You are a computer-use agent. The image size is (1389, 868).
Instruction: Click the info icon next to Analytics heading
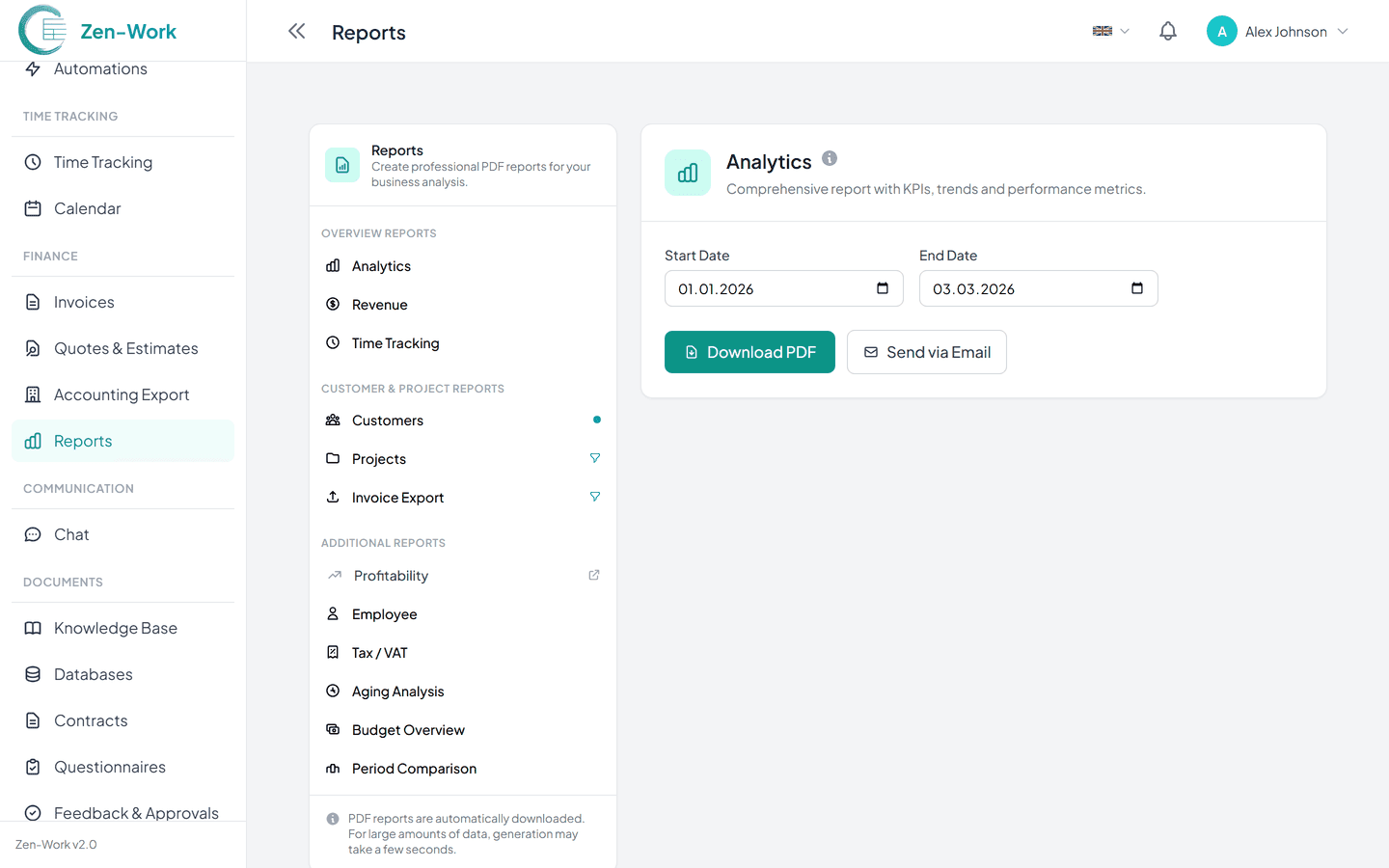tap(829, 158)
